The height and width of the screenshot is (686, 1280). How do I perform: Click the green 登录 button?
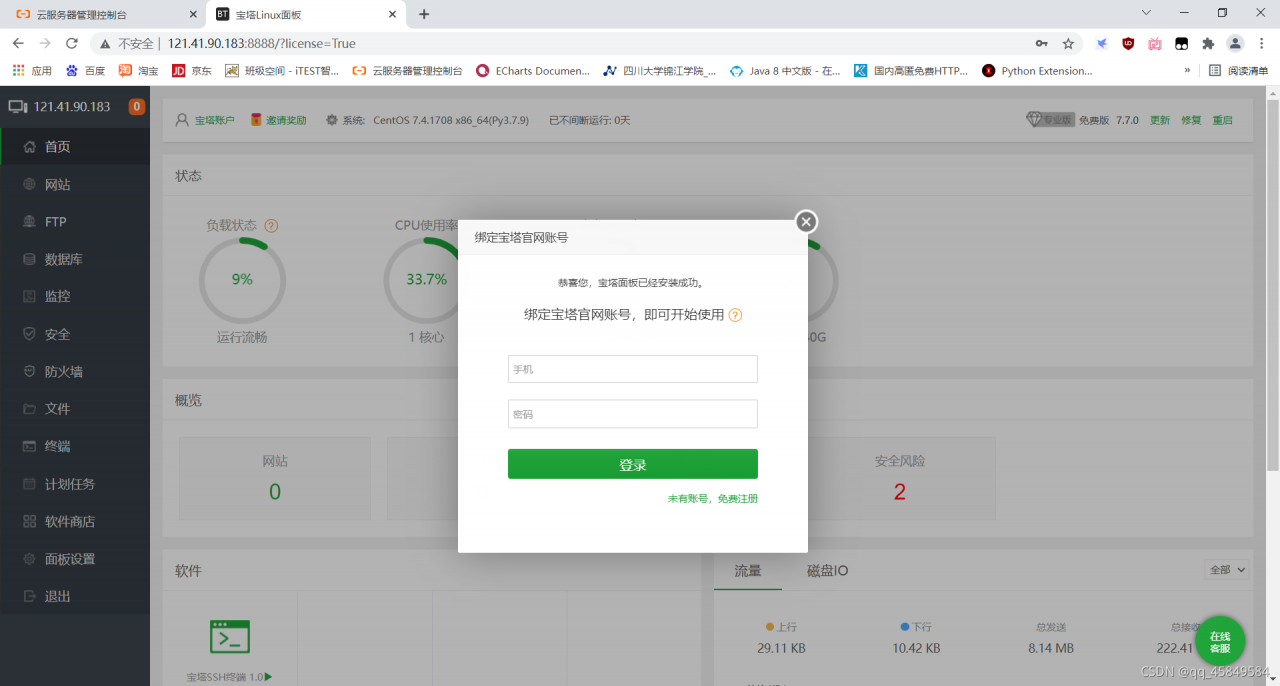coord(633,464)
